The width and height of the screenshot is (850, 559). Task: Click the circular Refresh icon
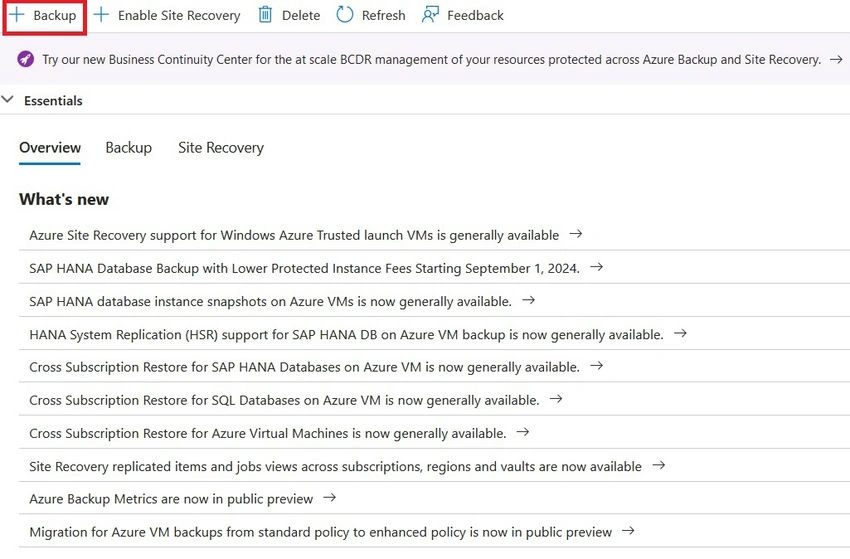(x=345, y=15)
